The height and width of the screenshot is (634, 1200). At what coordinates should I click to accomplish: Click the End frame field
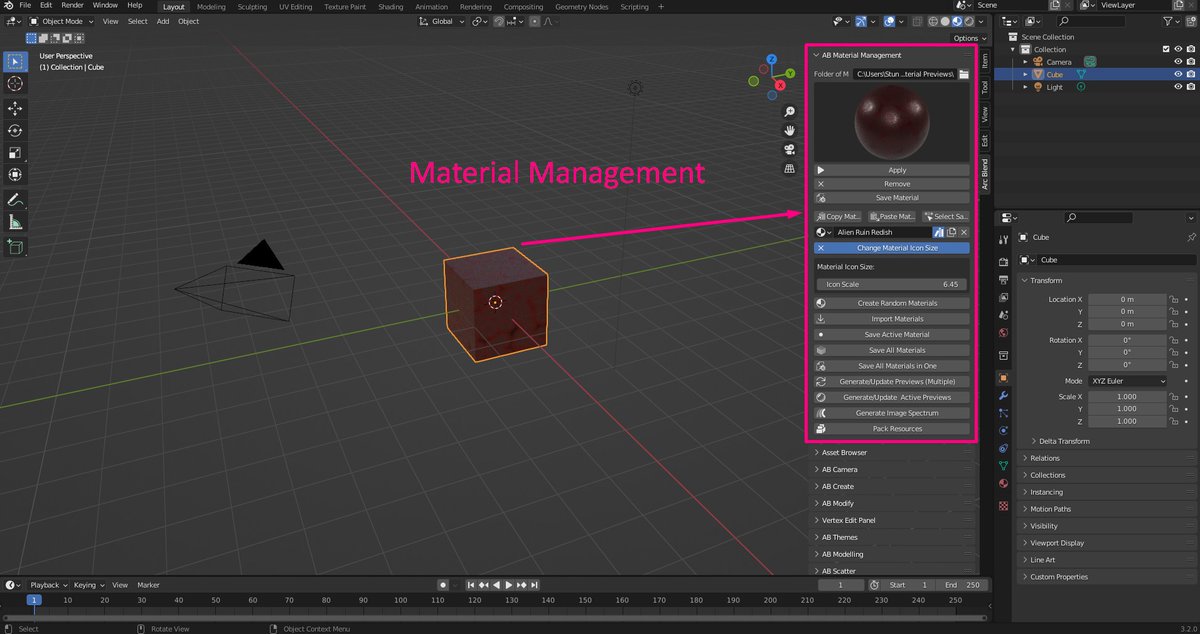(x=963, y=585)
